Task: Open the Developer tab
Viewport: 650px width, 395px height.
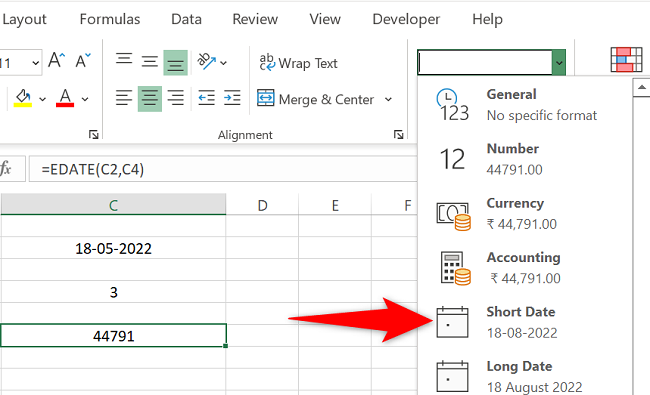Action: pos(406,19)
